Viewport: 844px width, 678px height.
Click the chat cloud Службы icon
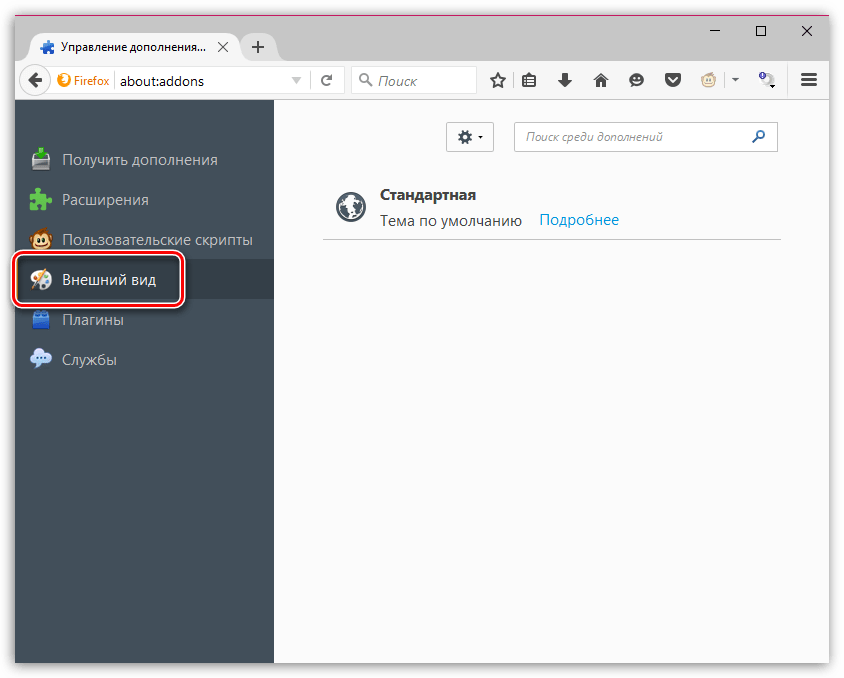(41, 359)
